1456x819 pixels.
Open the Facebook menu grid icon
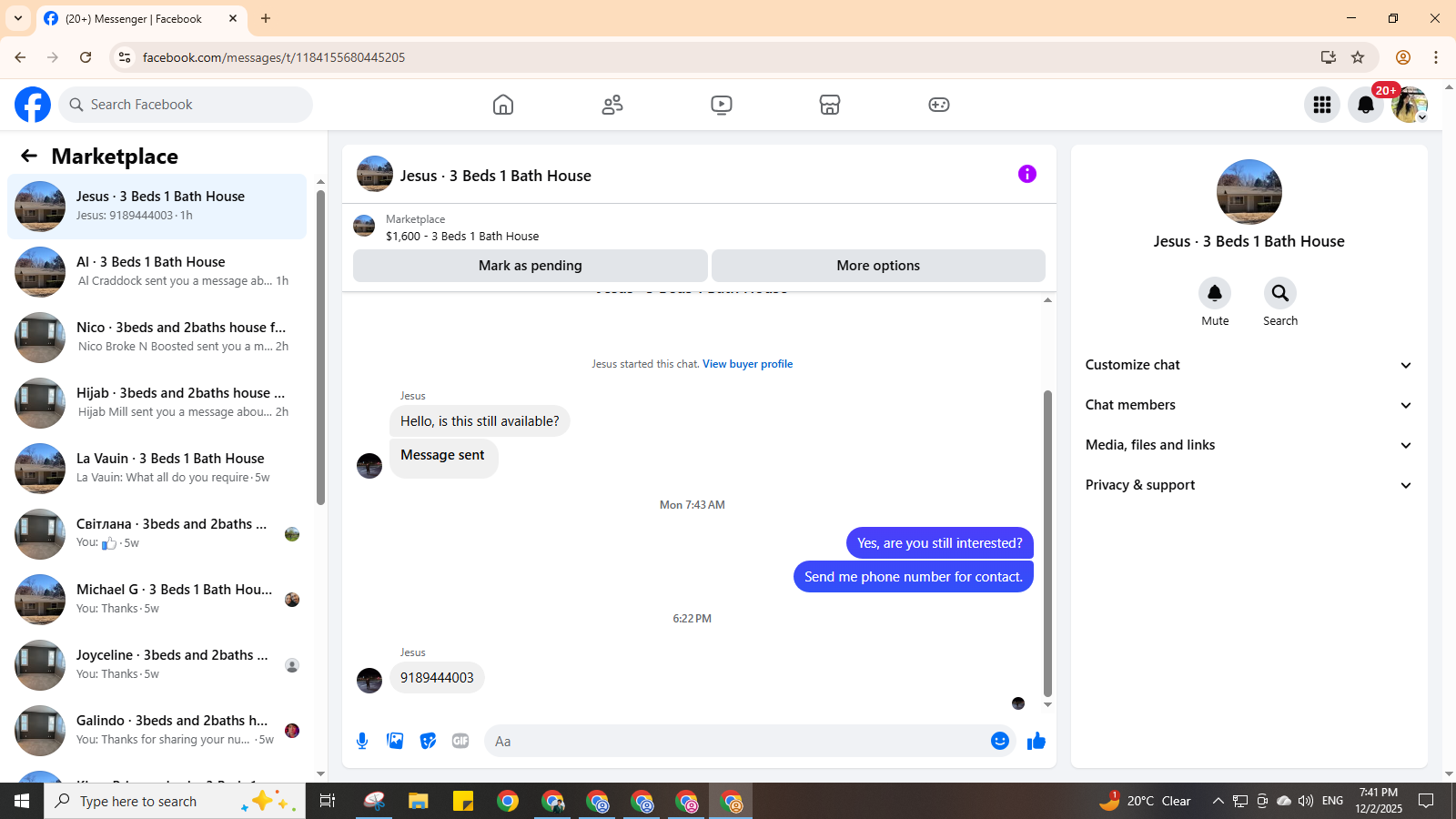(1322, 105)
